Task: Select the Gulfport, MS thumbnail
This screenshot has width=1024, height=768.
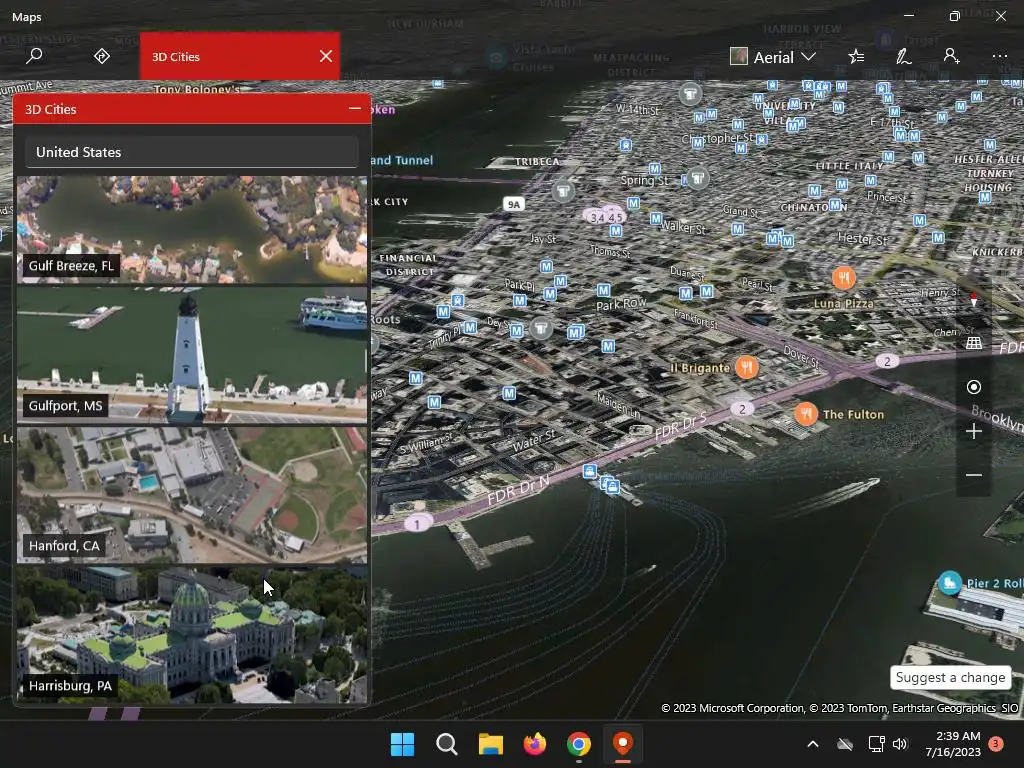Action: [x=192, y=355]
